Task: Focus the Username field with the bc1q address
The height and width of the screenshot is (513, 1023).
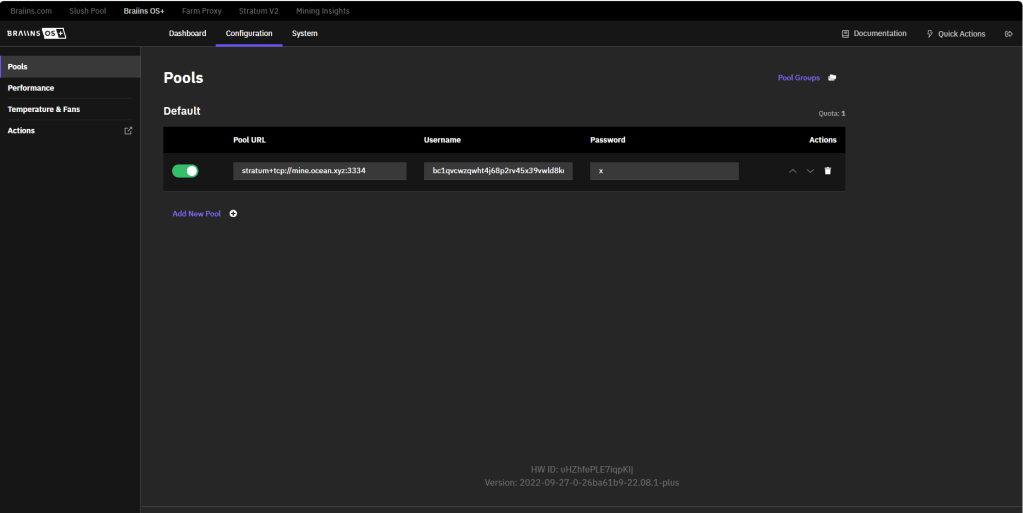Action: pos(498,171)
